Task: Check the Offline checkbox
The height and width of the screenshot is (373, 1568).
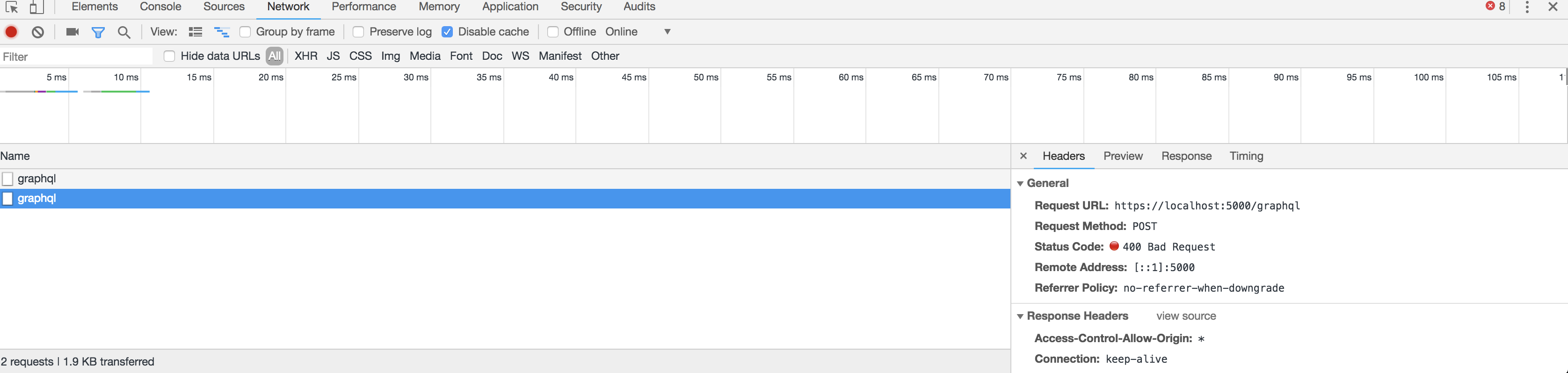Action: pyautogui.click(x=553, y=32)
